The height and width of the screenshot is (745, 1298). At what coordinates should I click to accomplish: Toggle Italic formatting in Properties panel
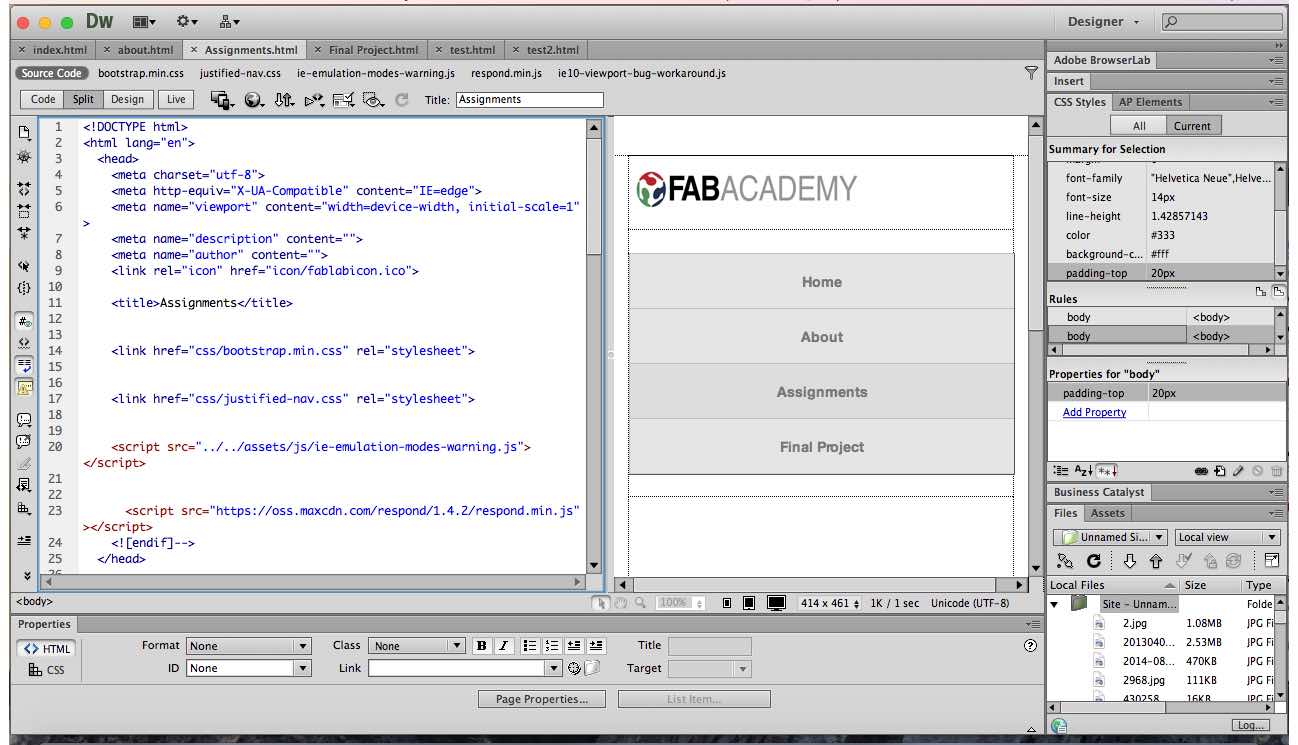tap(503, 646)
